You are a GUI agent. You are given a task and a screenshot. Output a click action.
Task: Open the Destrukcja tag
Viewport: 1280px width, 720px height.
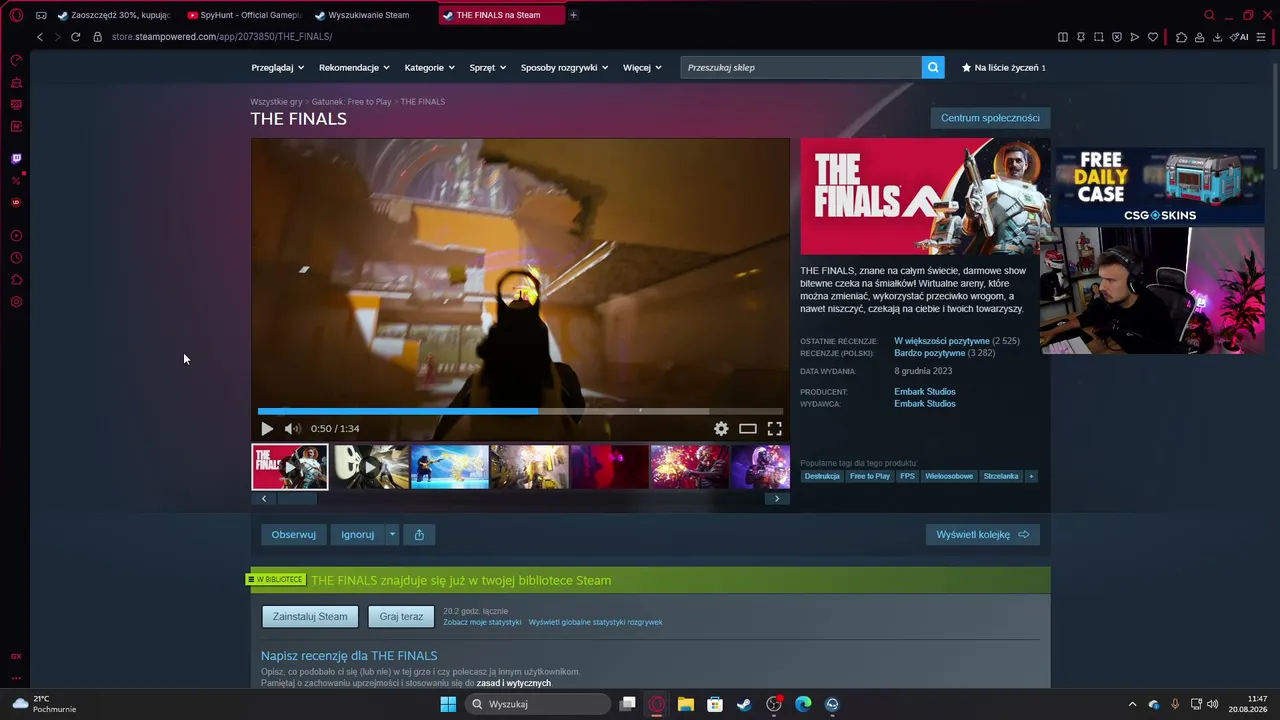pyautogui.click(x=822, y=476)
